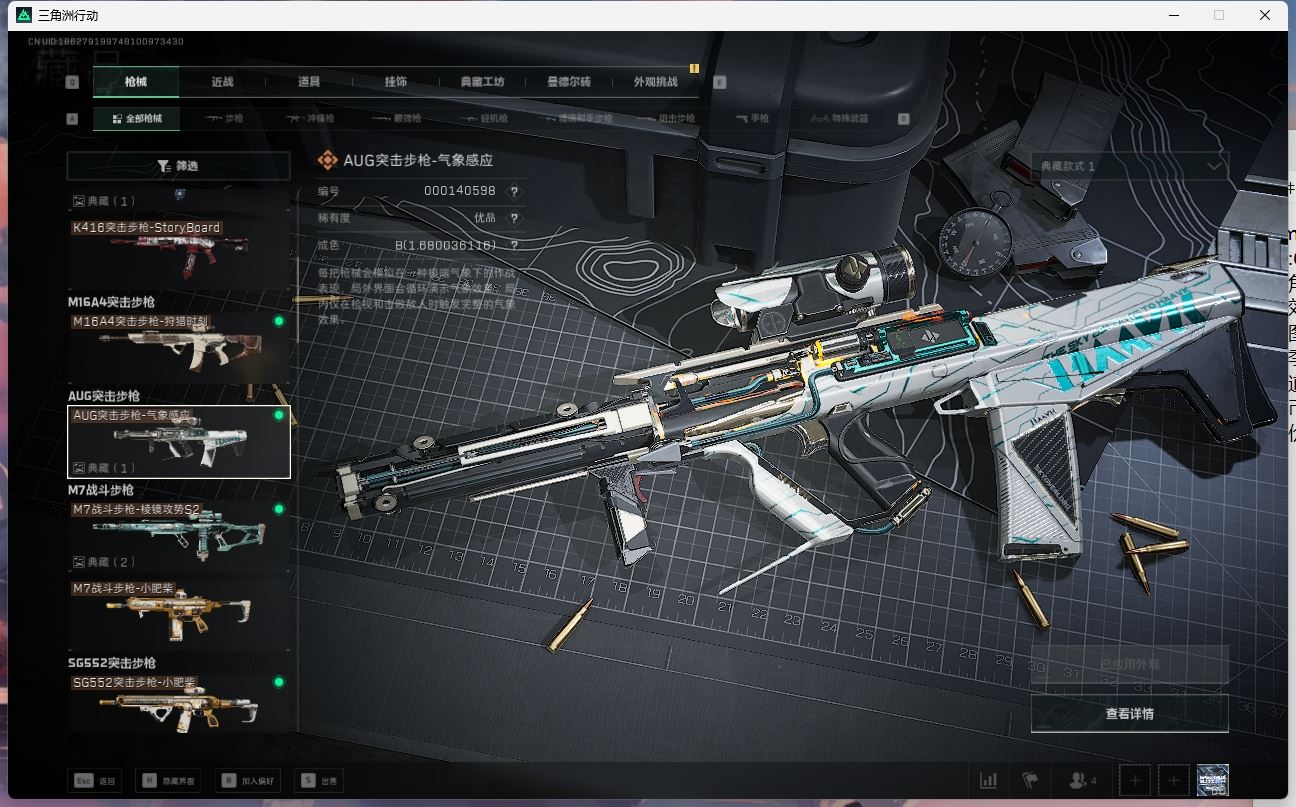Open the 近战 melee tab
This screenshot has width=1296, height=807.
click(x=222, y=82)
